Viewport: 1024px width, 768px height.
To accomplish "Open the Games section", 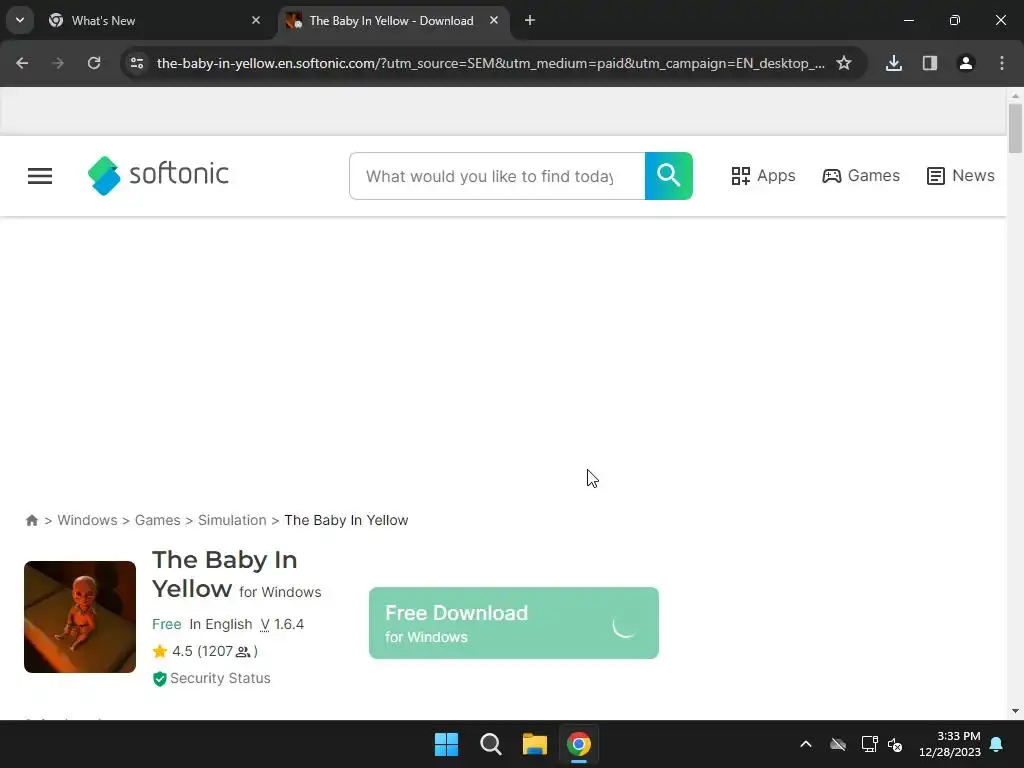I will (x=861, y=176).
